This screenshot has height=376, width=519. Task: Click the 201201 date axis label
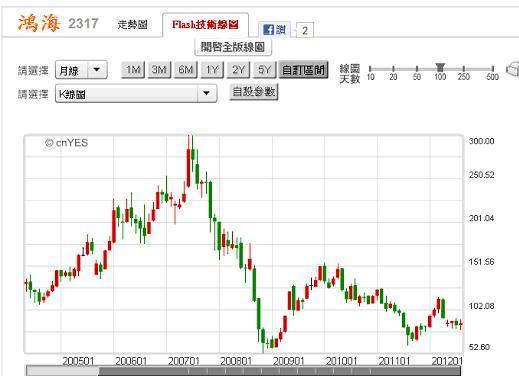tap(447, 361)
